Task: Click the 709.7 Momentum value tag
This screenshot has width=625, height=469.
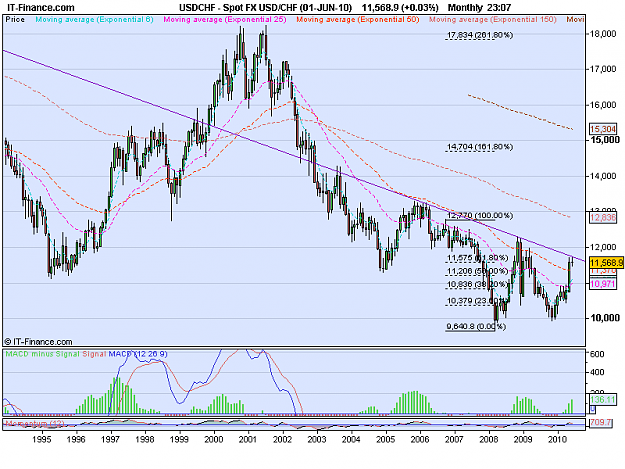Action: click(x=601, y=422)
